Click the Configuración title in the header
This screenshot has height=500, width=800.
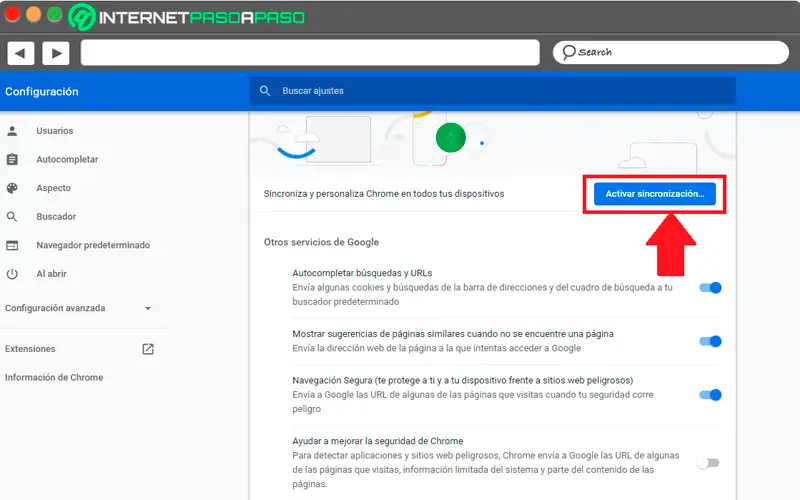tap(42, 92)
